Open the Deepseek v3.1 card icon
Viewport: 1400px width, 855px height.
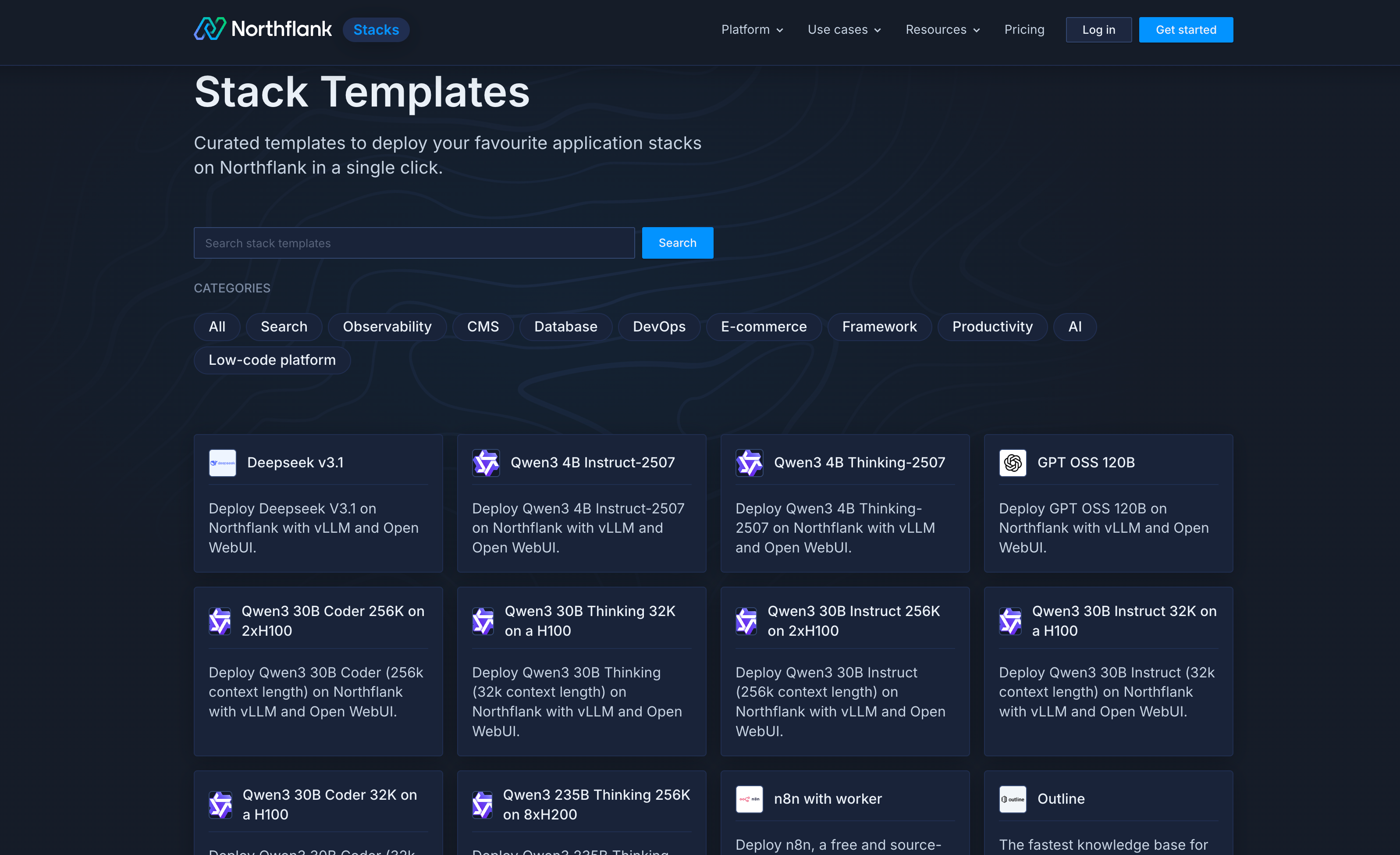click(x=223, y=463)
